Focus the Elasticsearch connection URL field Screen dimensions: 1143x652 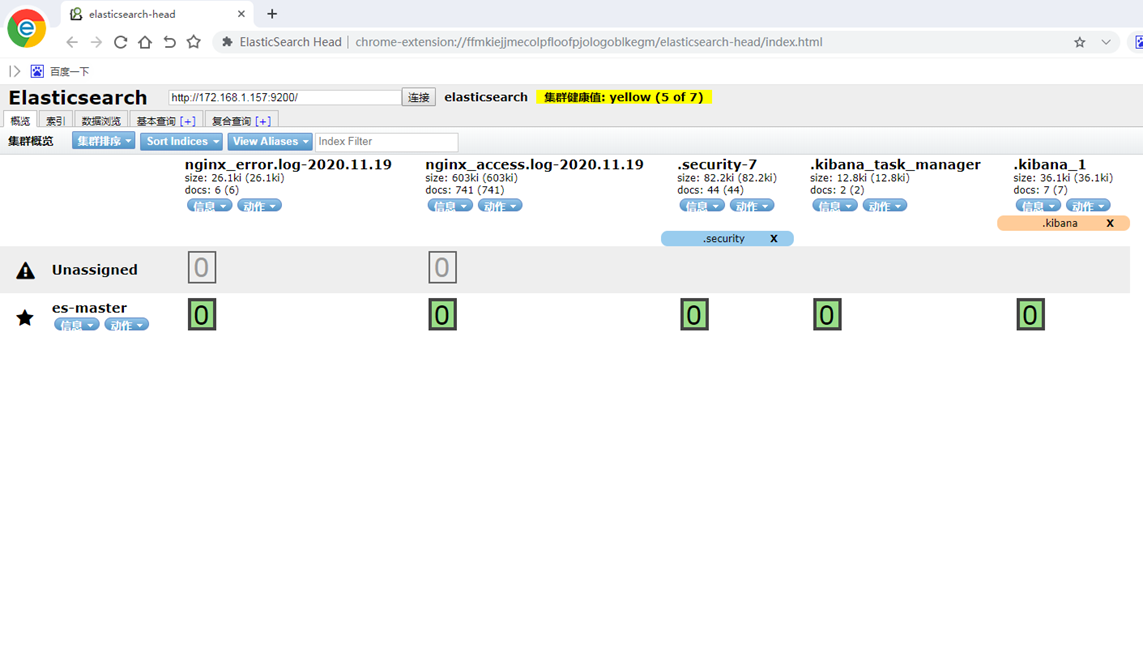(284, 97)
